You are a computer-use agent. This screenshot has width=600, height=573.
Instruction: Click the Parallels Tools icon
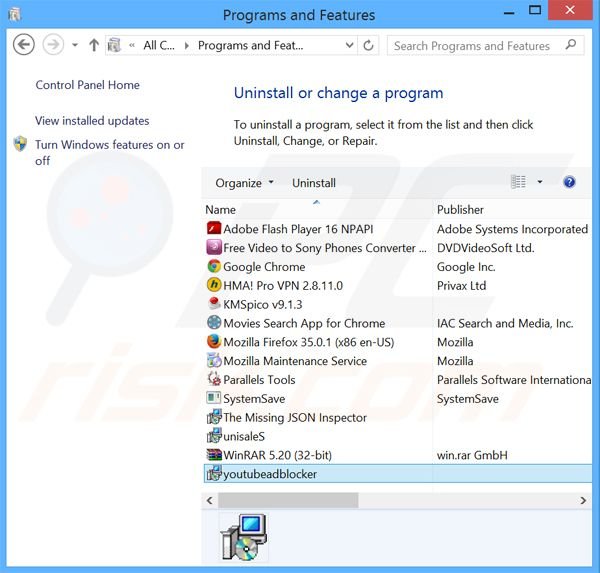point(214,379)
